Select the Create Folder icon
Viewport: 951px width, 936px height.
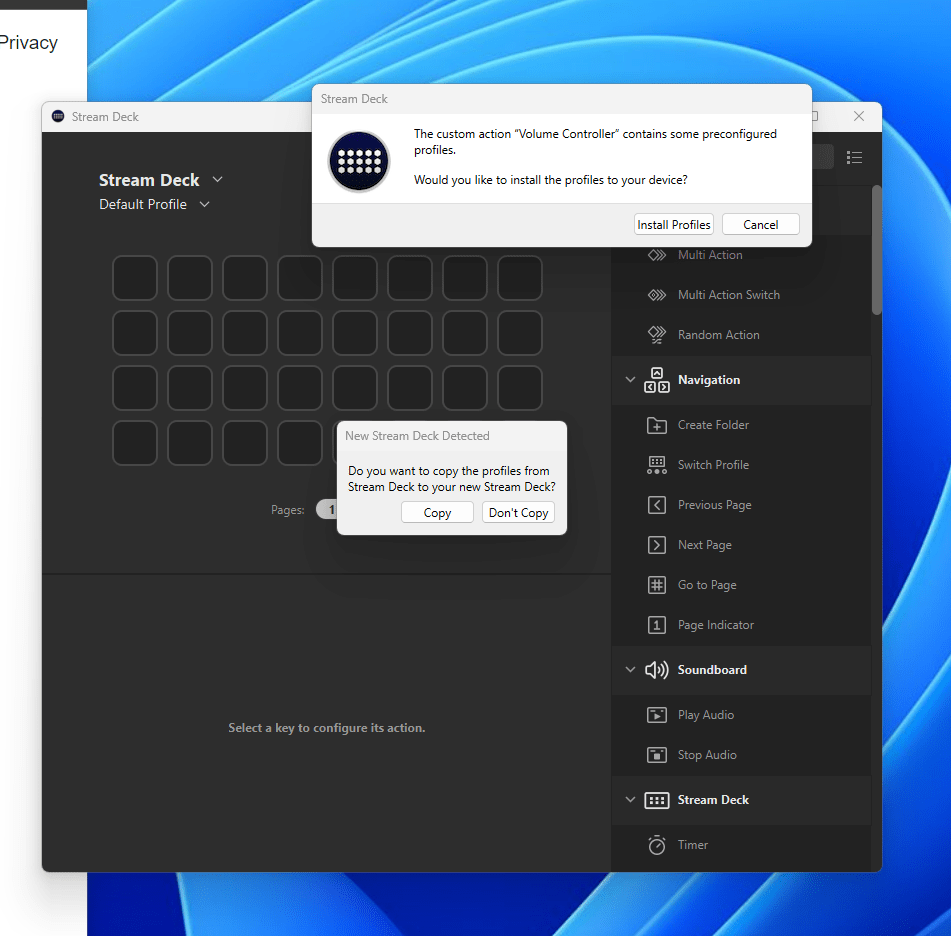[x=657, y=425]
